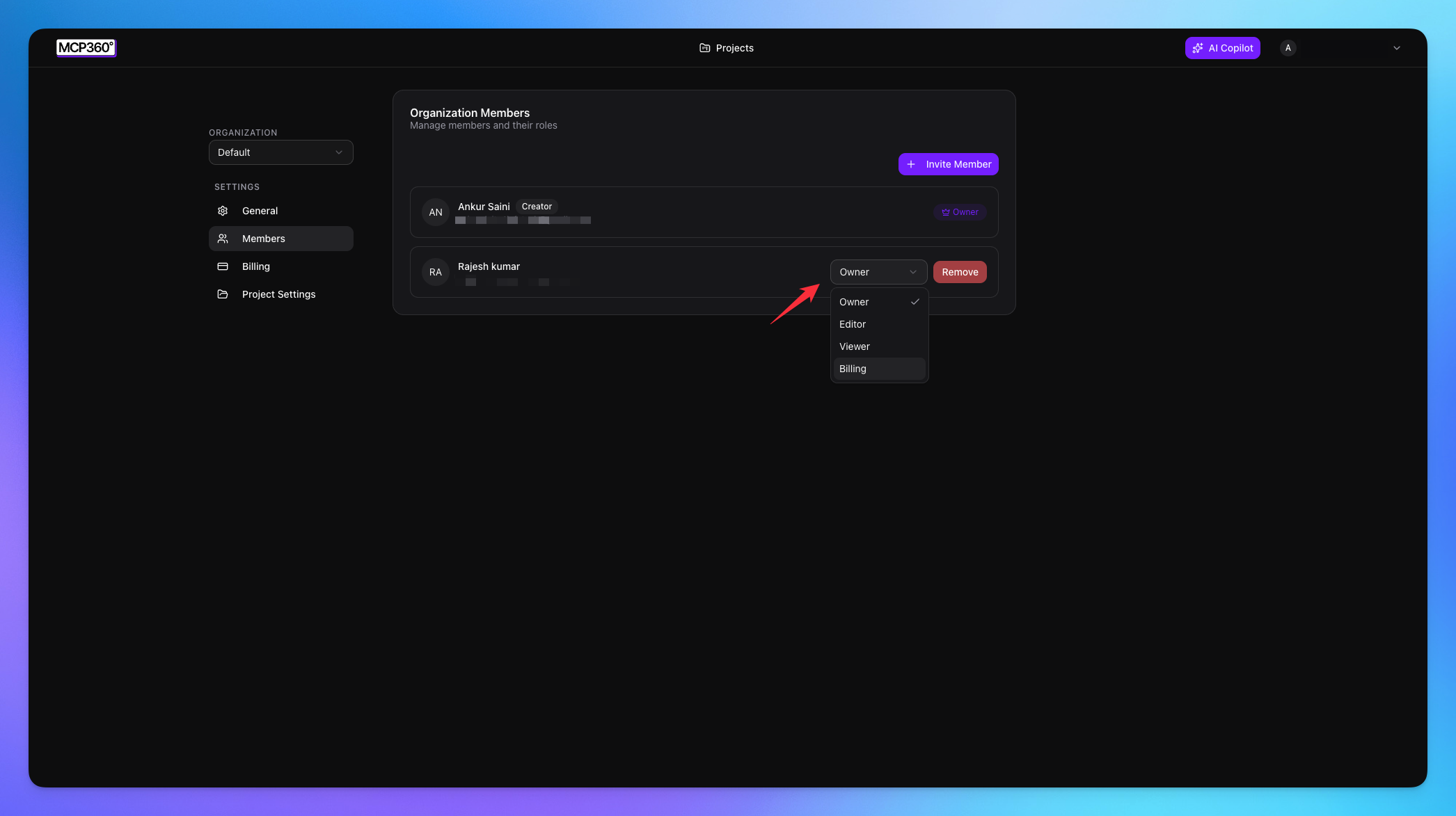Click the AN avatar for Ankur Saini
This screenshot has height=816, width=1456.
[x=436, y=212]
